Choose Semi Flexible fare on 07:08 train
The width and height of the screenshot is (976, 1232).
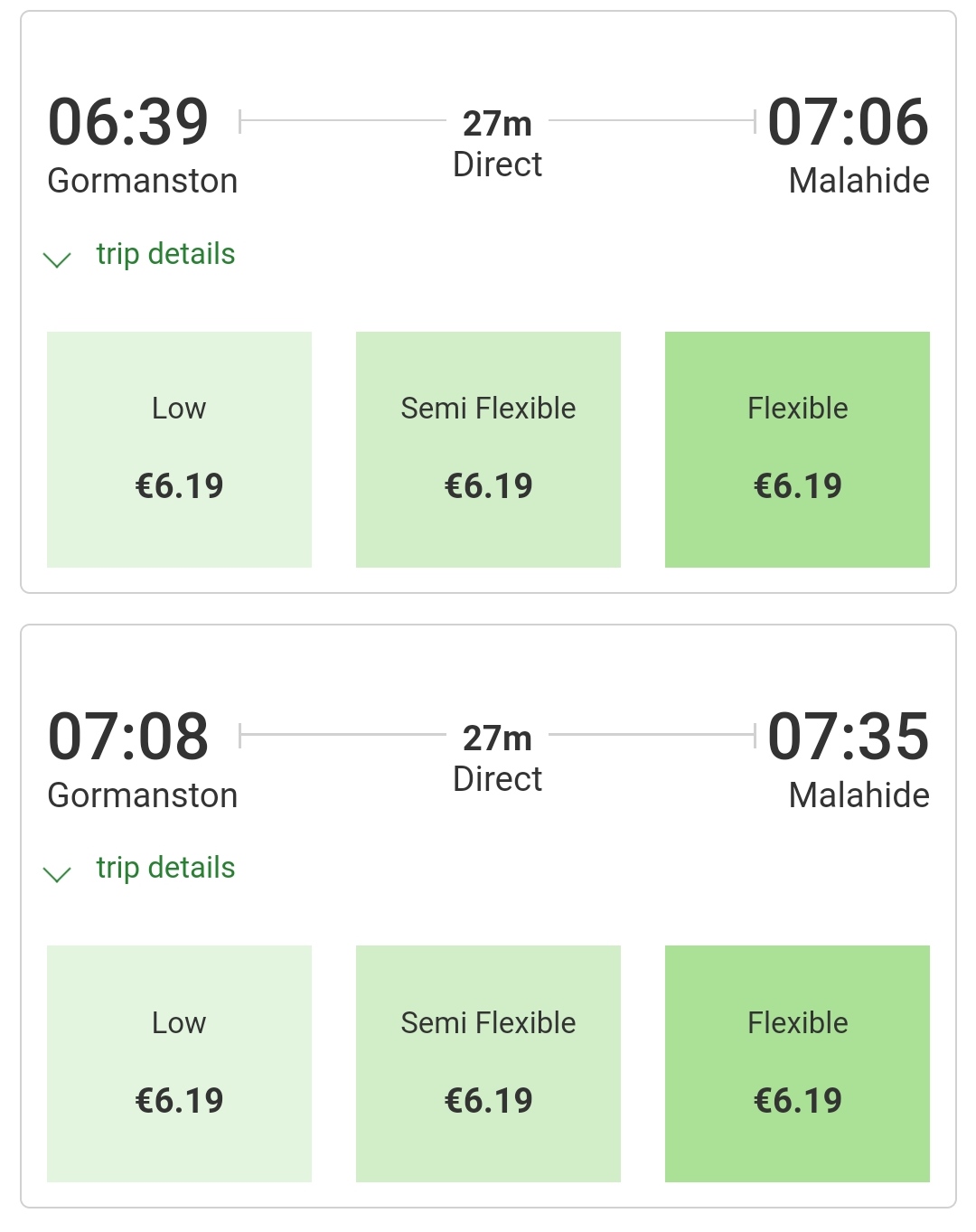488,1063
